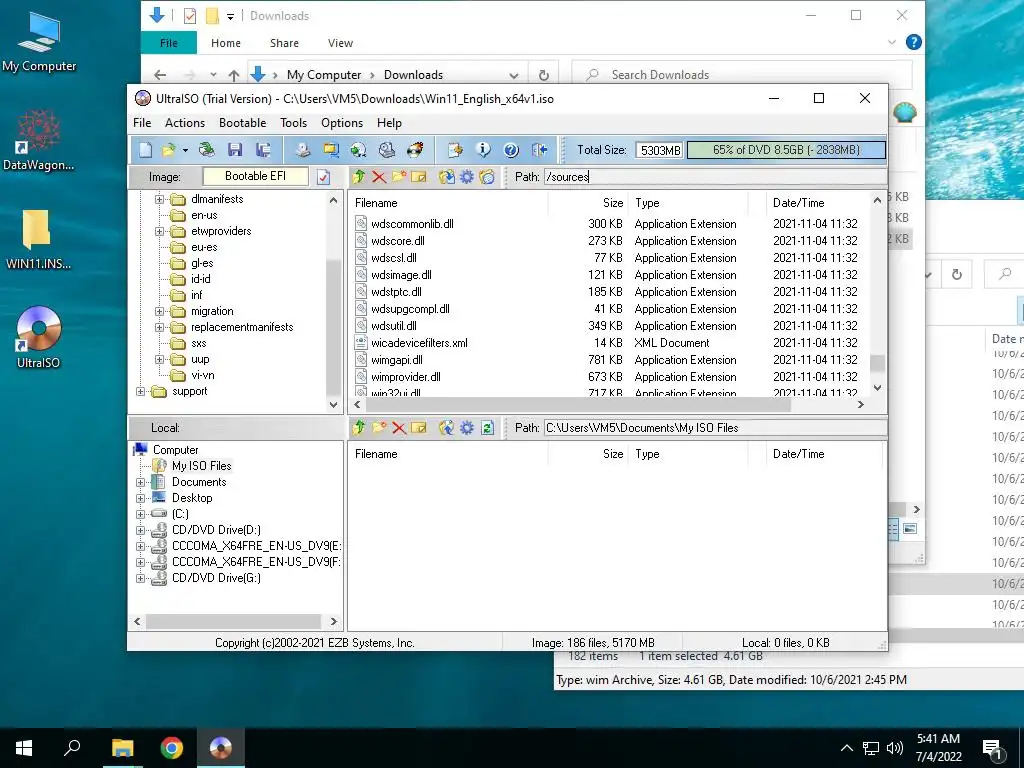The image size is (1024, 768).
Task: Click the New image toolbar icon
Action: coord(145,150)
